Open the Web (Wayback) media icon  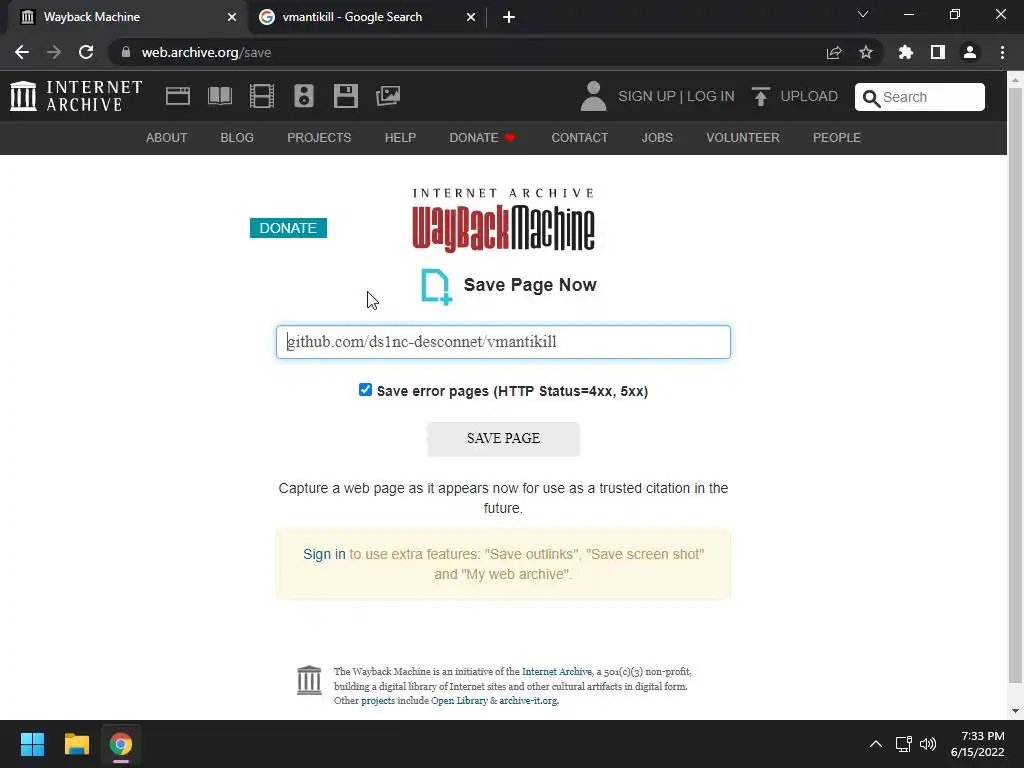(x=178, y=96)
